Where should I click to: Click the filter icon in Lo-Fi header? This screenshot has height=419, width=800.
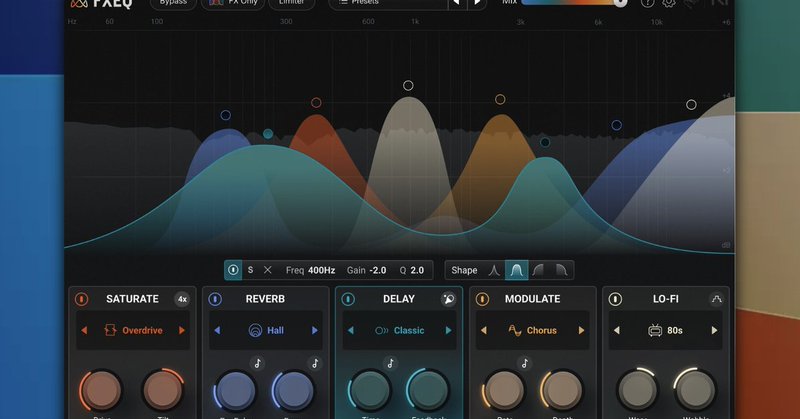pos(716,299)
